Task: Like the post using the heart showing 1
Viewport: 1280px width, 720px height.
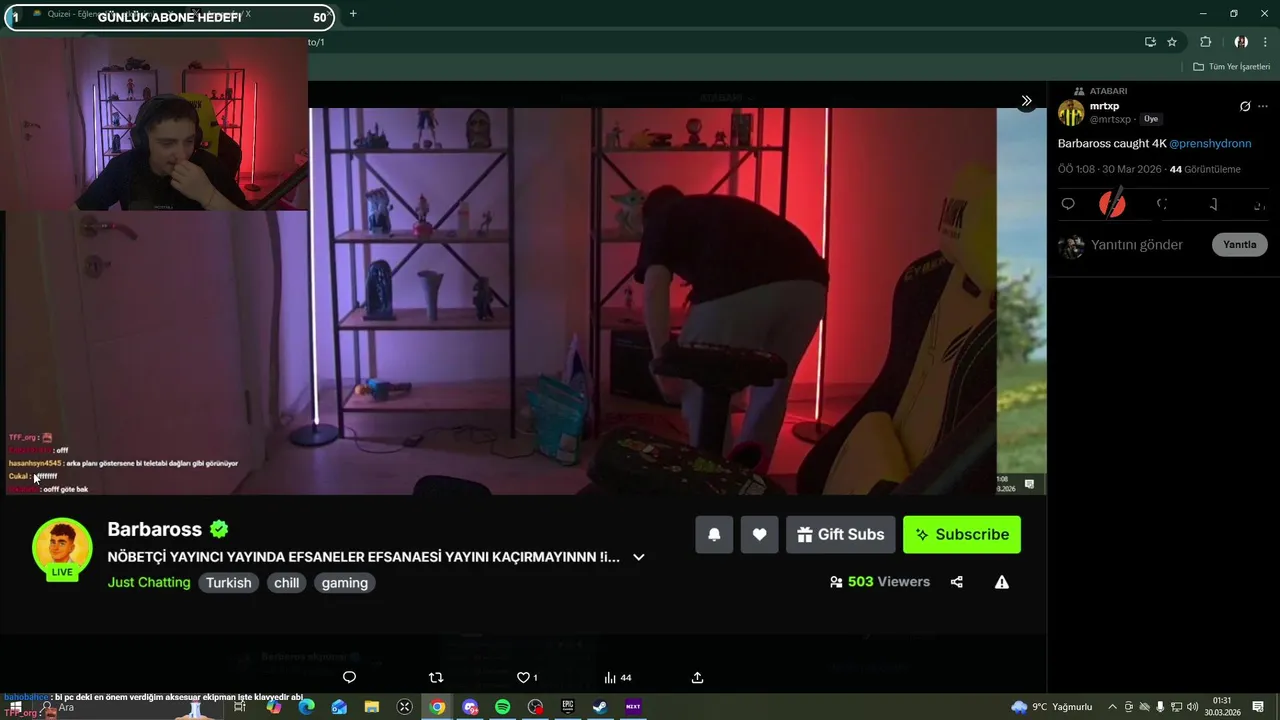Action: pyautogui.click(x=527, y=677)
